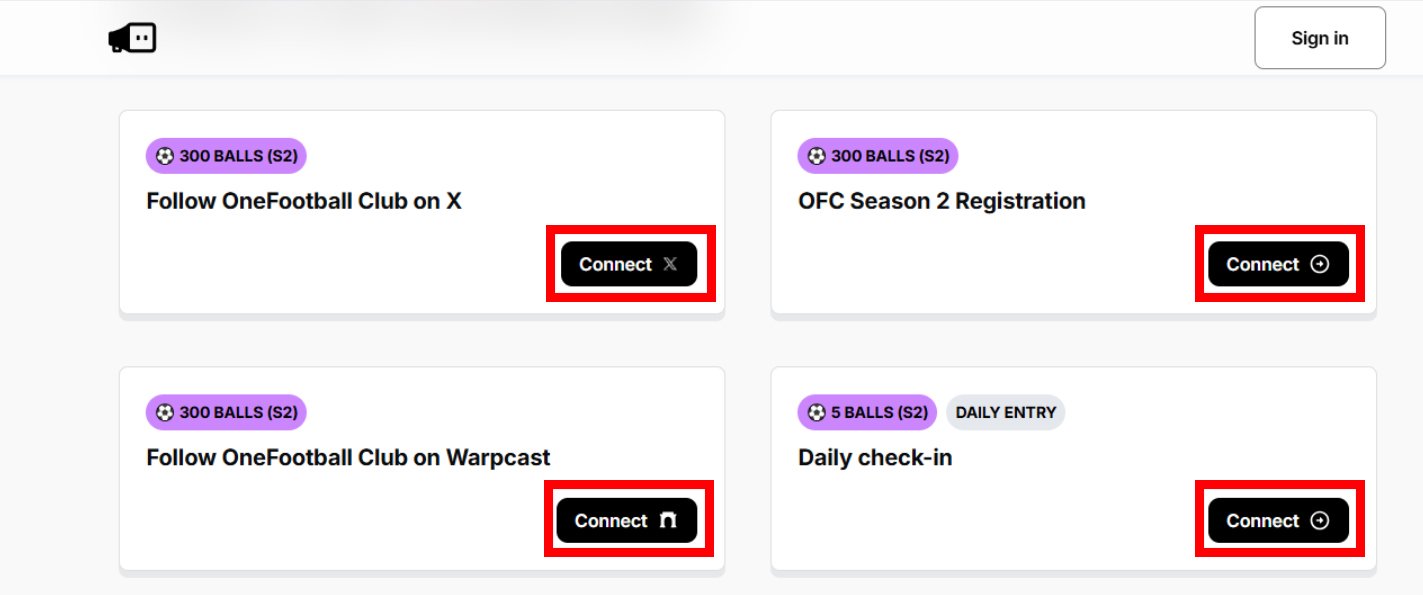Select the 'Daily check-in' task title
This screenshot has width=1423, height=595.
click(875, 458)
